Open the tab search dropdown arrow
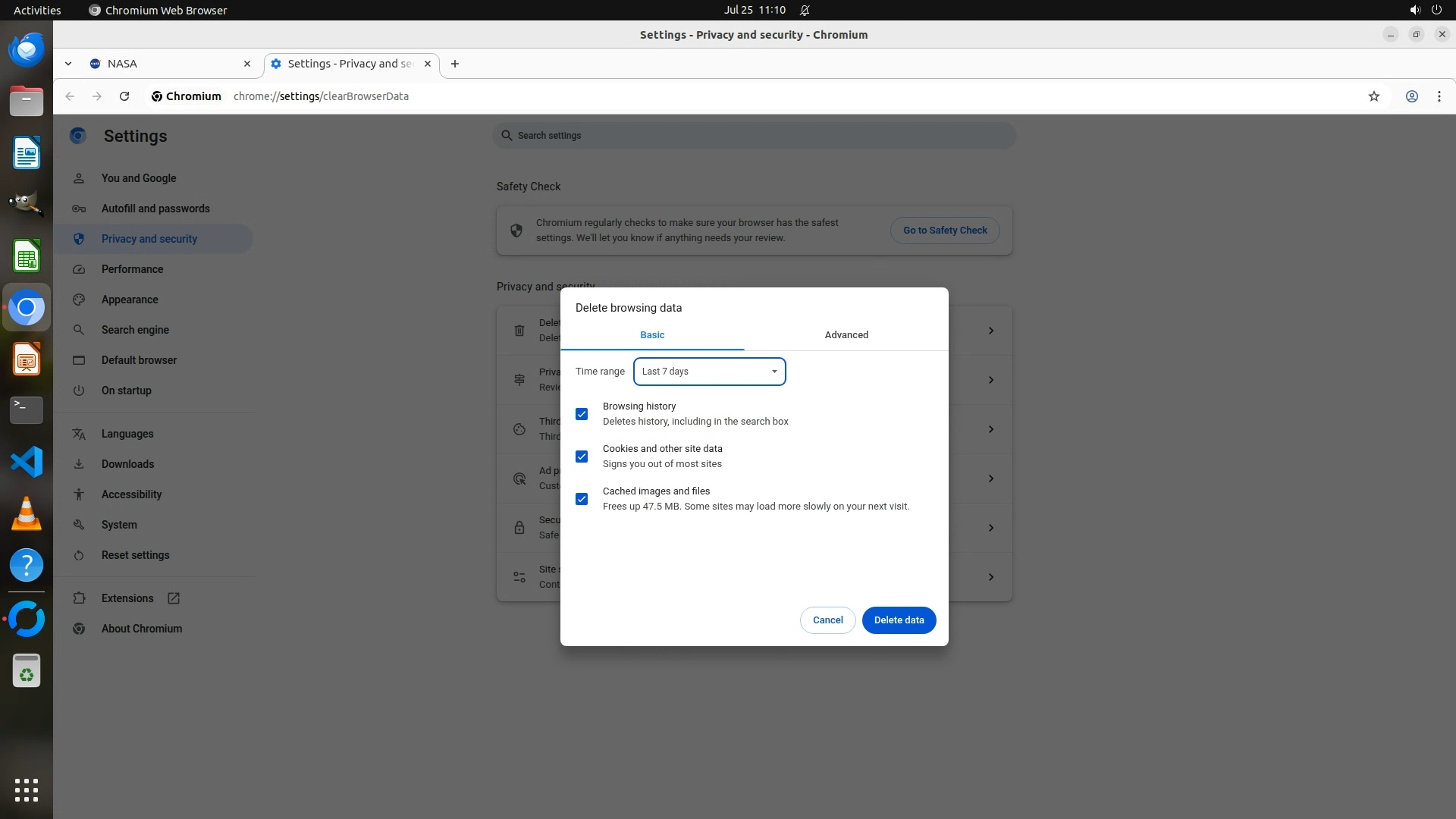 [x=68, y=64]
